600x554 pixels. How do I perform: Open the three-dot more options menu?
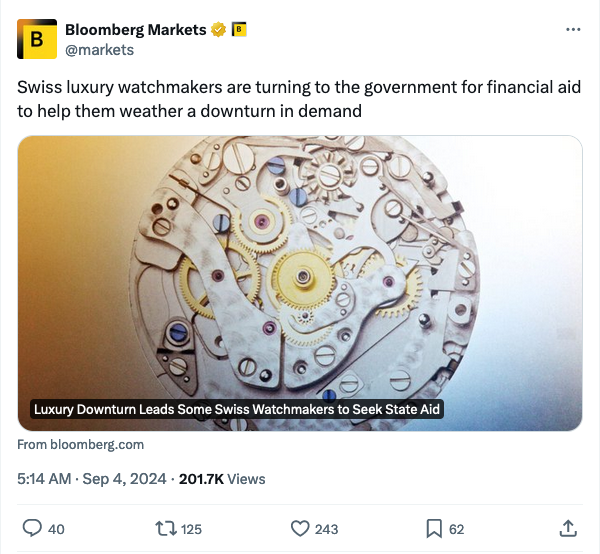pos(573,30)
